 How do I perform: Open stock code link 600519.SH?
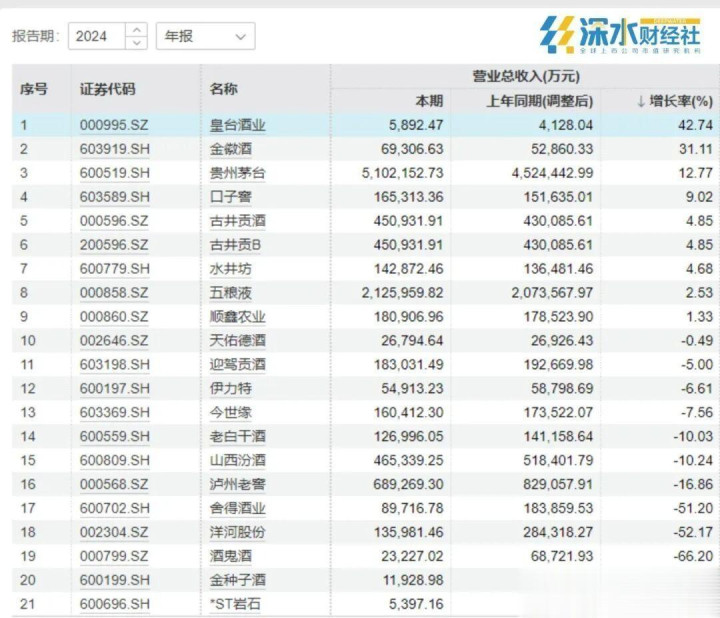(114, 173)
